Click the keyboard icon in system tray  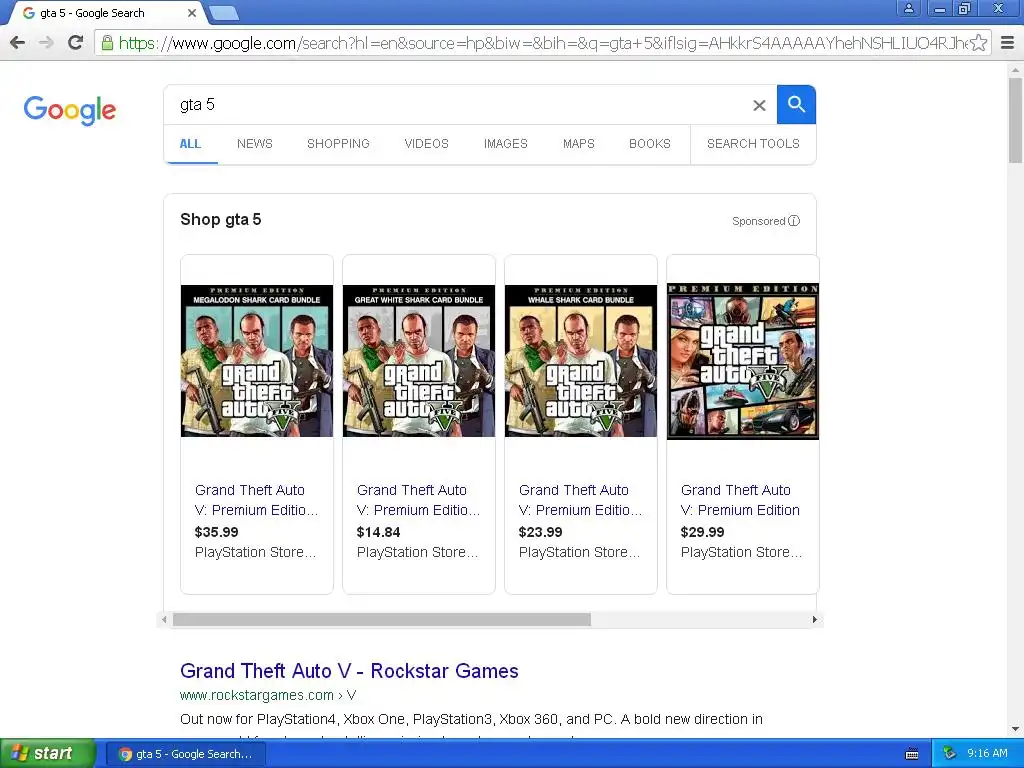tap(912, 754)
